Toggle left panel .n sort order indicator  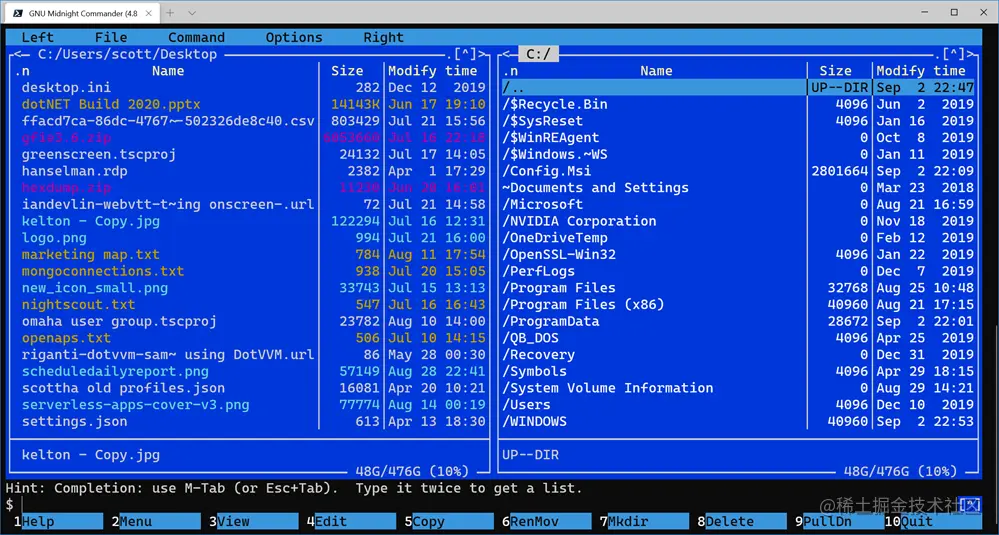pos(22,71)
